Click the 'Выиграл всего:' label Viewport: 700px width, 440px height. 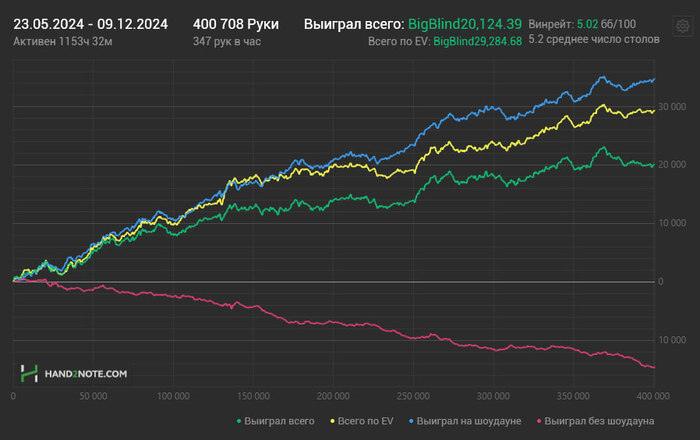click(354, 24)
